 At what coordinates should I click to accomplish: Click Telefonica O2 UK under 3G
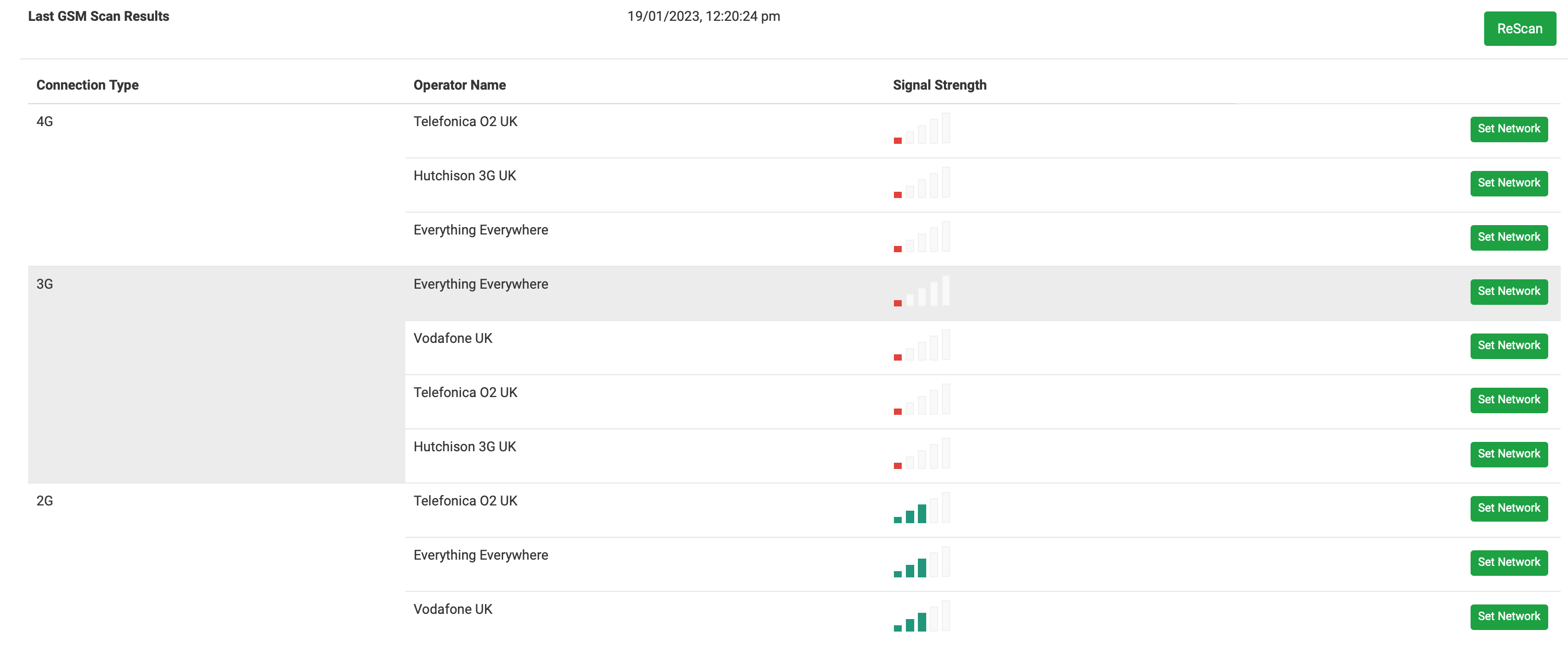pyautogui.click(x=466, y=393)
